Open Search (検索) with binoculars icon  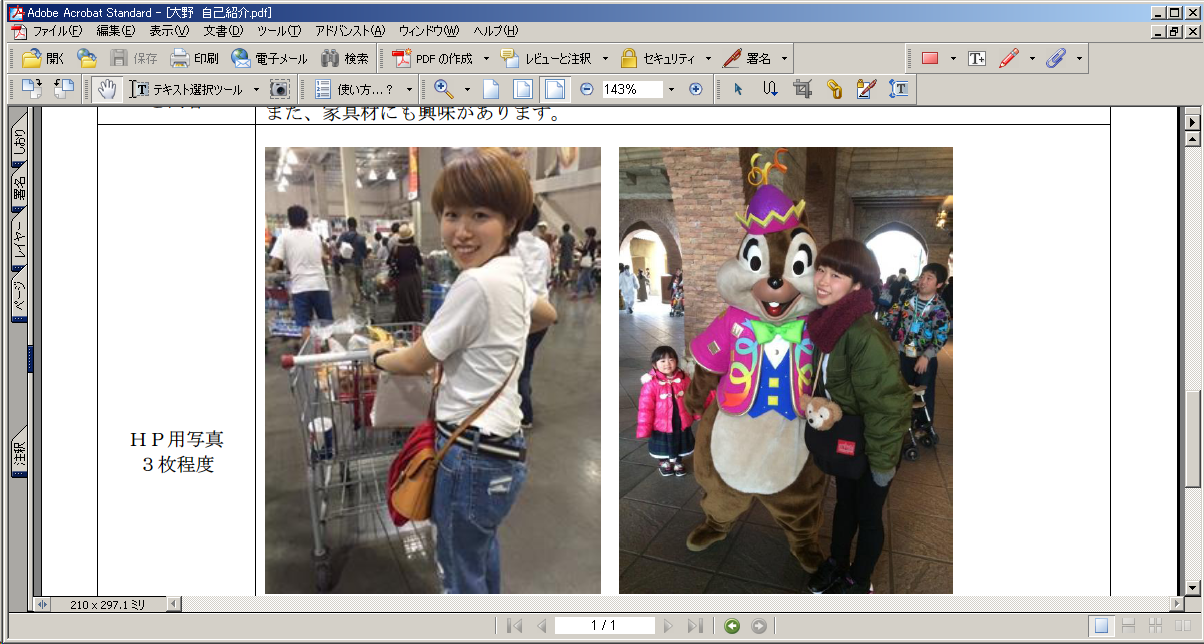pos(345,58)
